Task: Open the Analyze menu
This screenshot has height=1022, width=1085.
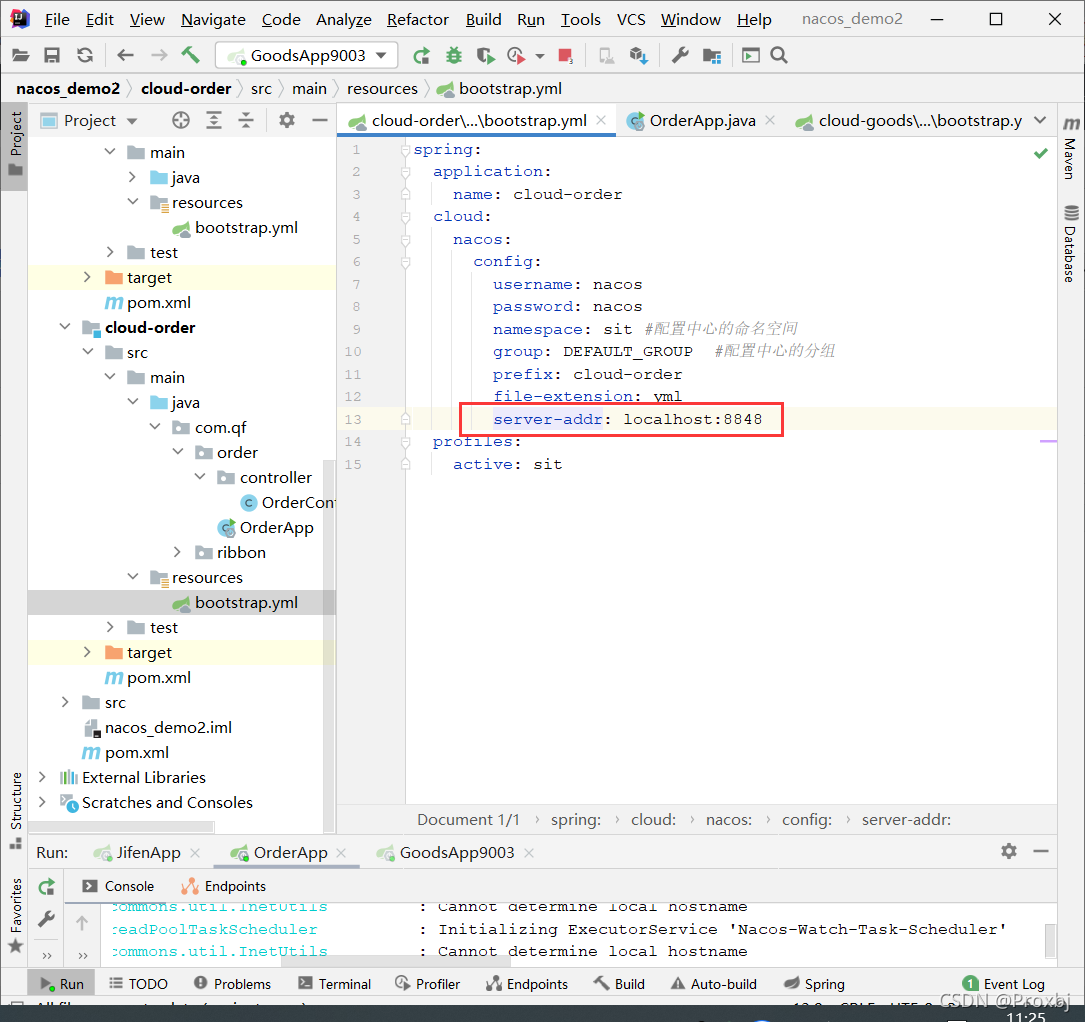Action: (x=343, y=19)
